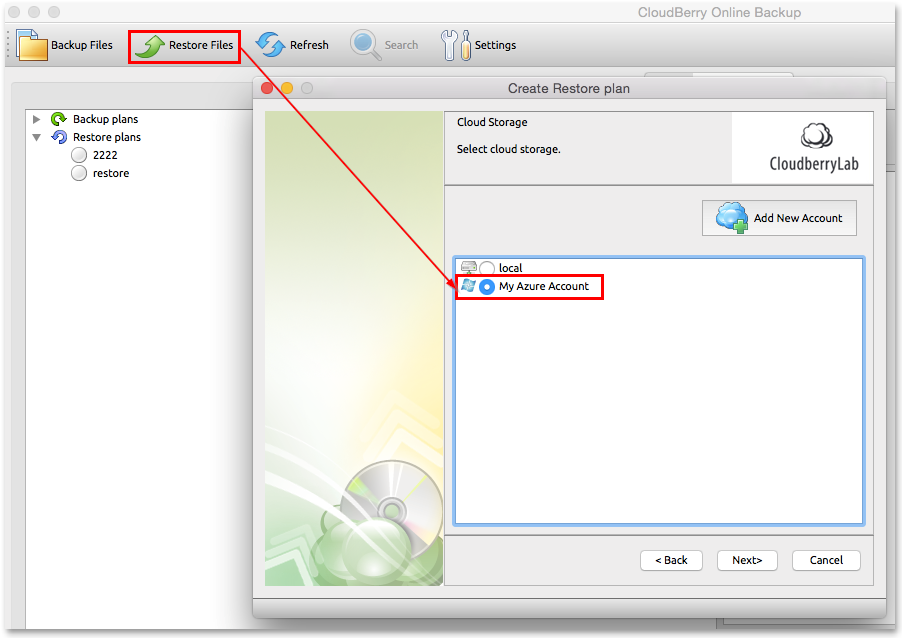The width and height of the screenshot is (902, 638).
Task: Expand the Backup plans tree node
Action: pos(36,119)
